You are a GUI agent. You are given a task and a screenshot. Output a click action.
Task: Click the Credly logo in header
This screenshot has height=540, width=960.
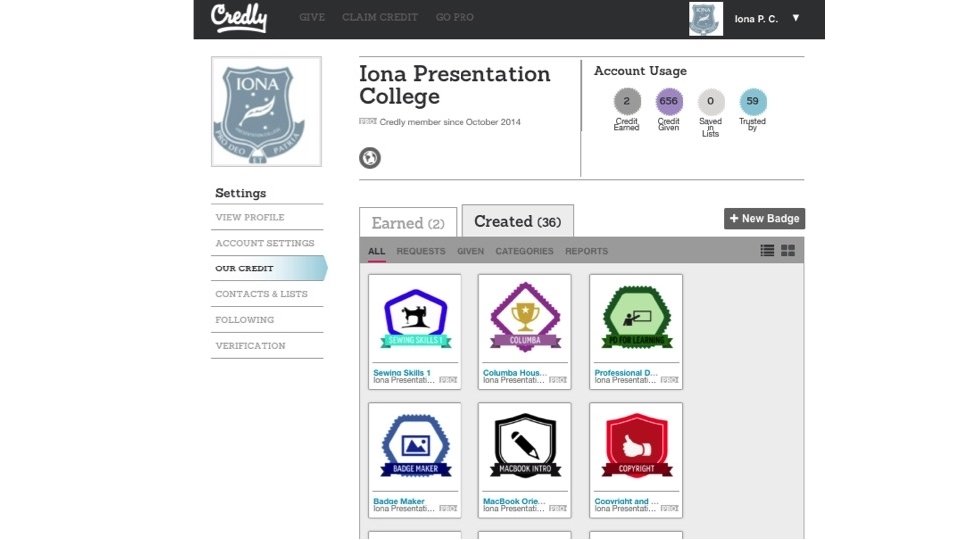coord(239,17)
